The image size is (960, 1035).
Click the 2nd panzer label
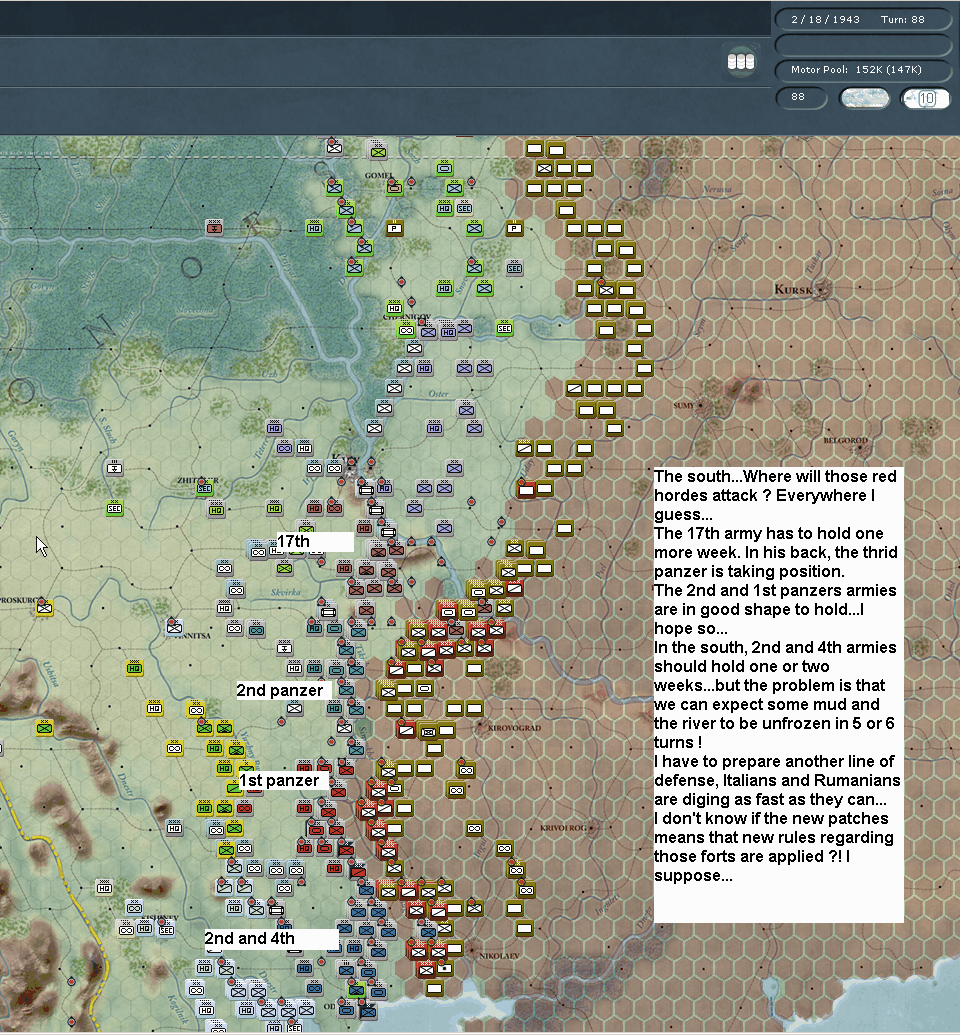click(x=283, y=689)
